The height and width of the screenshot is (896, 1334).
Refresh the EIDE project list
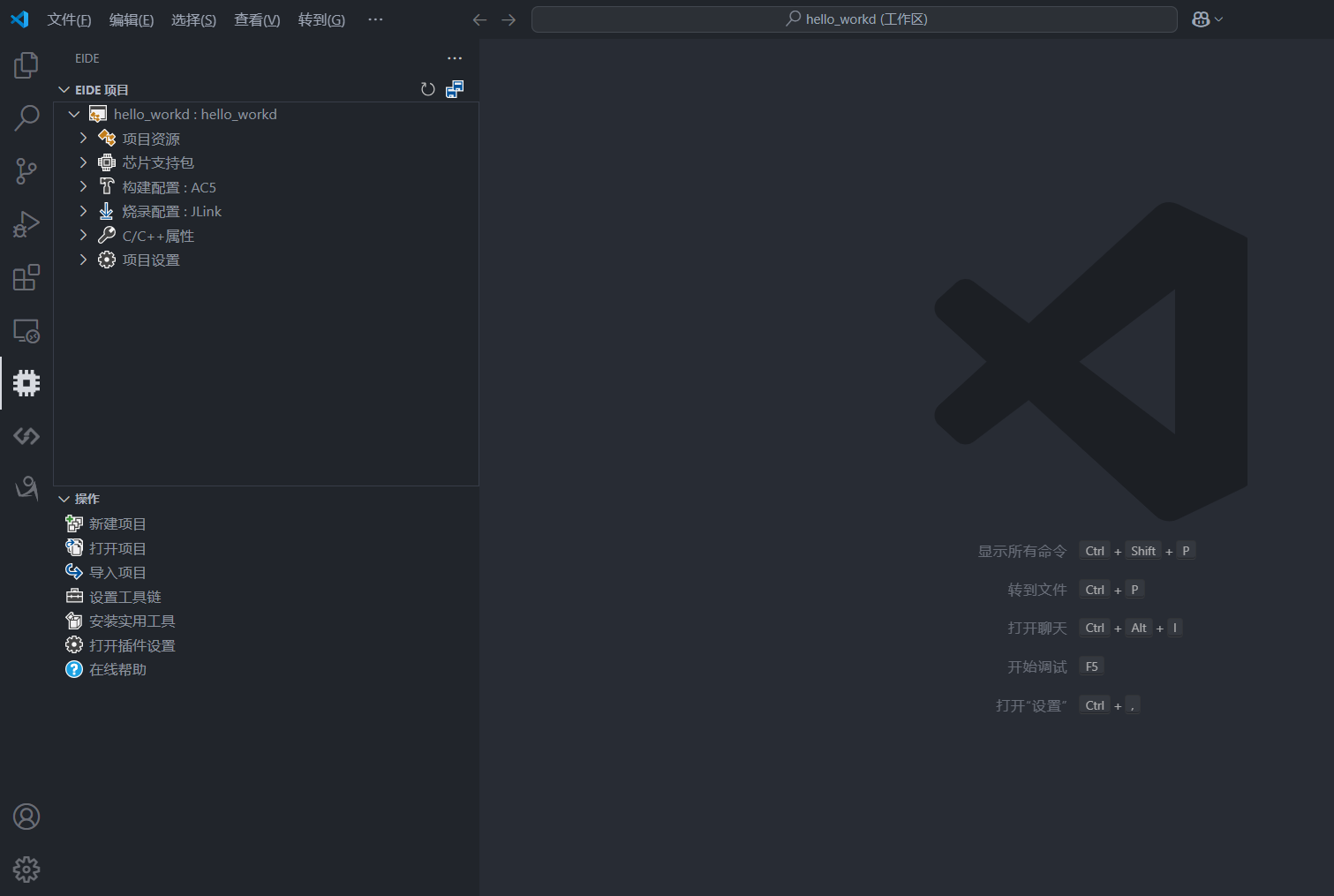coord(428,89)
